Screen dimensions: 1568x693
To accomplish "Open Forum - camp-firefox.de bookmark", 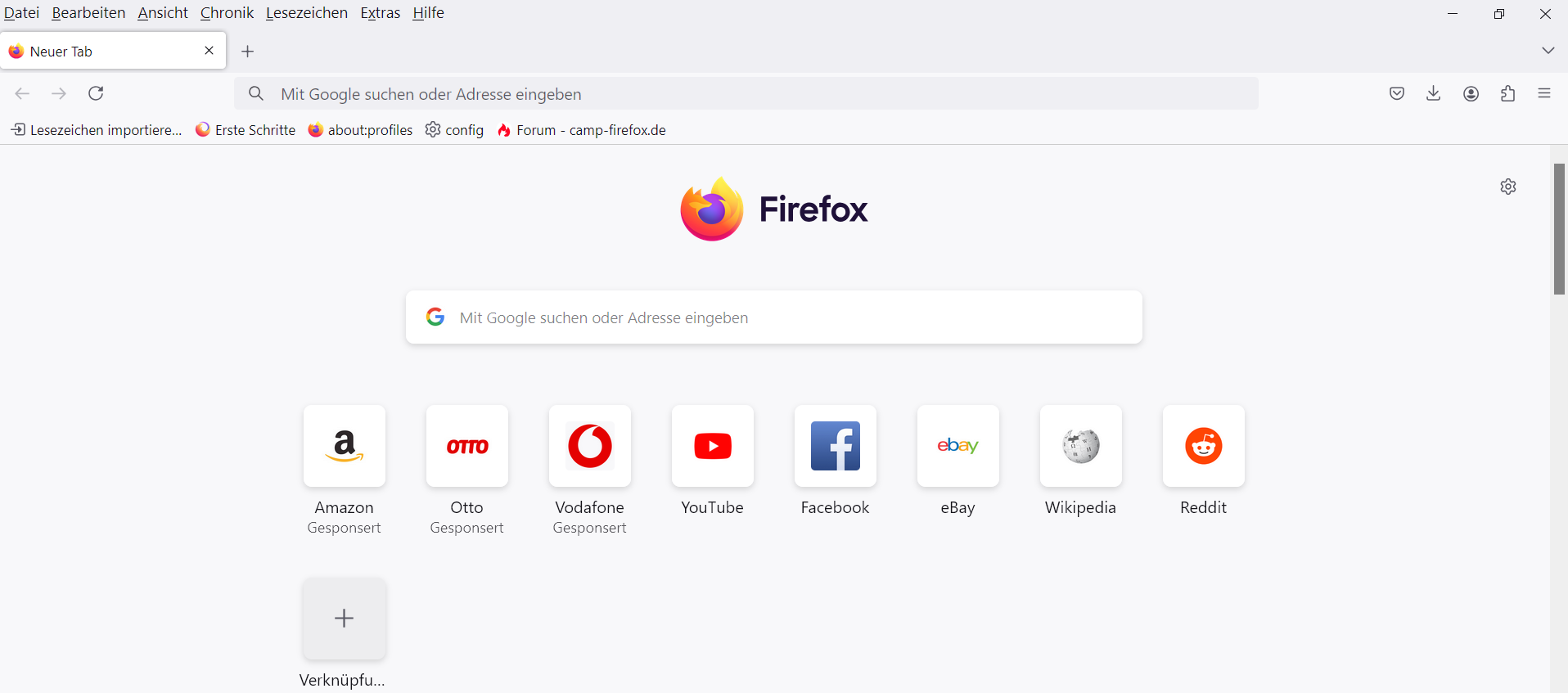I will click(x=582, y=130).
